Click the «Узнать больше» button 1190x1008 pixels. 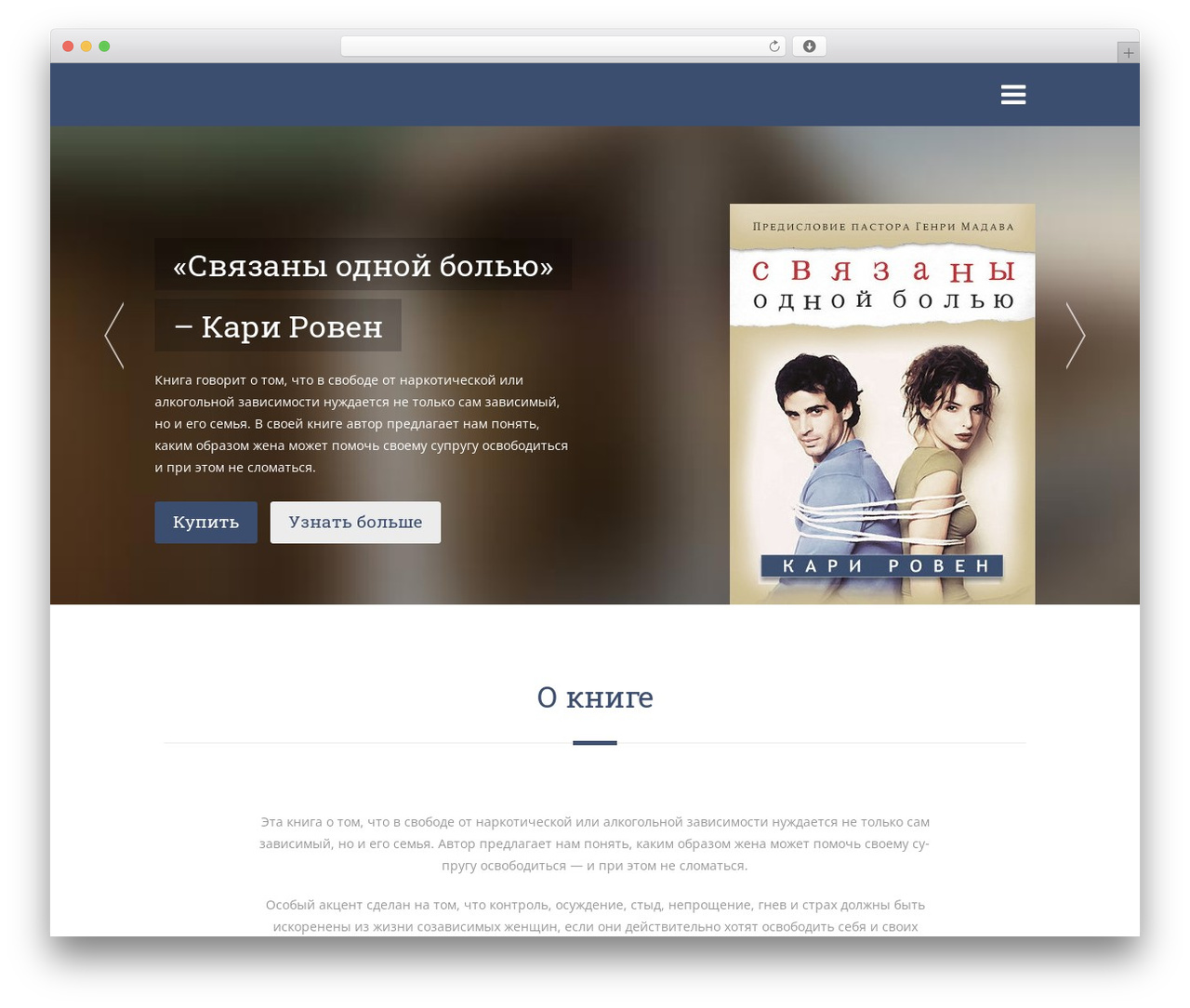[355, 523]
